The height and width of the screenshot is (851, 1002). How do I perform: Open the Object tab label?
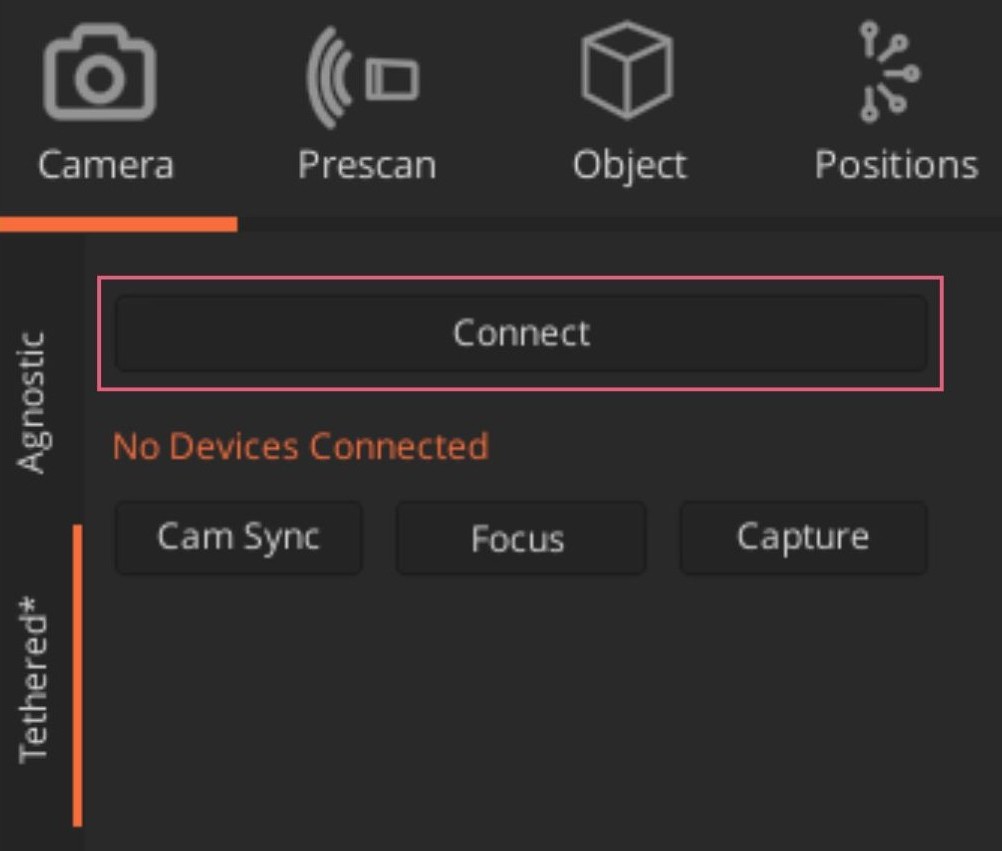[630, 164]
